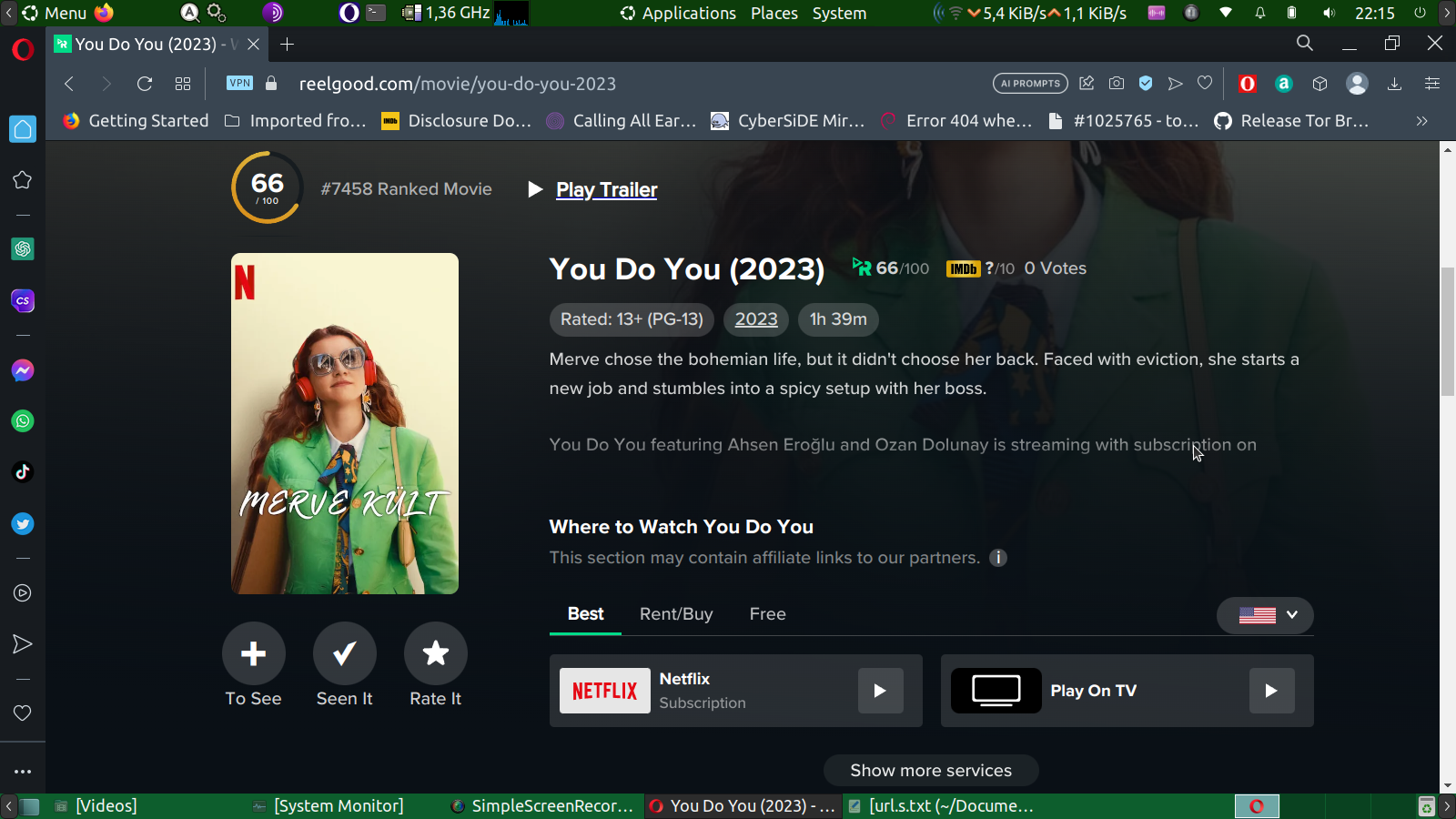Switch to the Free tab

pyautogui.click(x=768, y=614)
